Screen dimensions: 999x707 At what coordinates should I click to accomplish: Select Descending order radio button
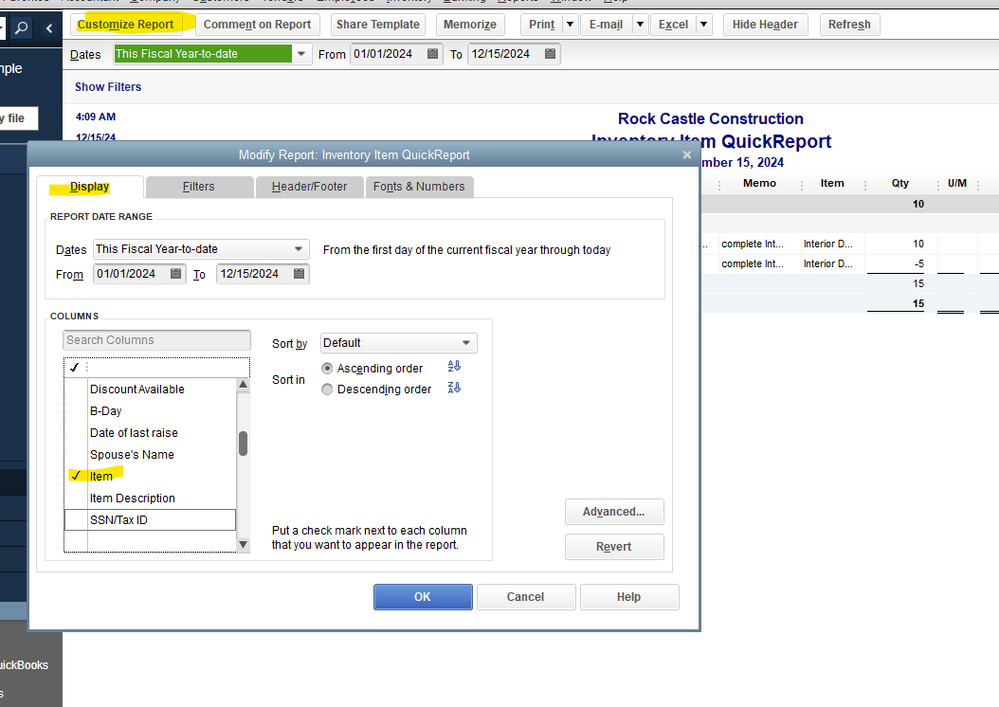(x=327, y=389)
